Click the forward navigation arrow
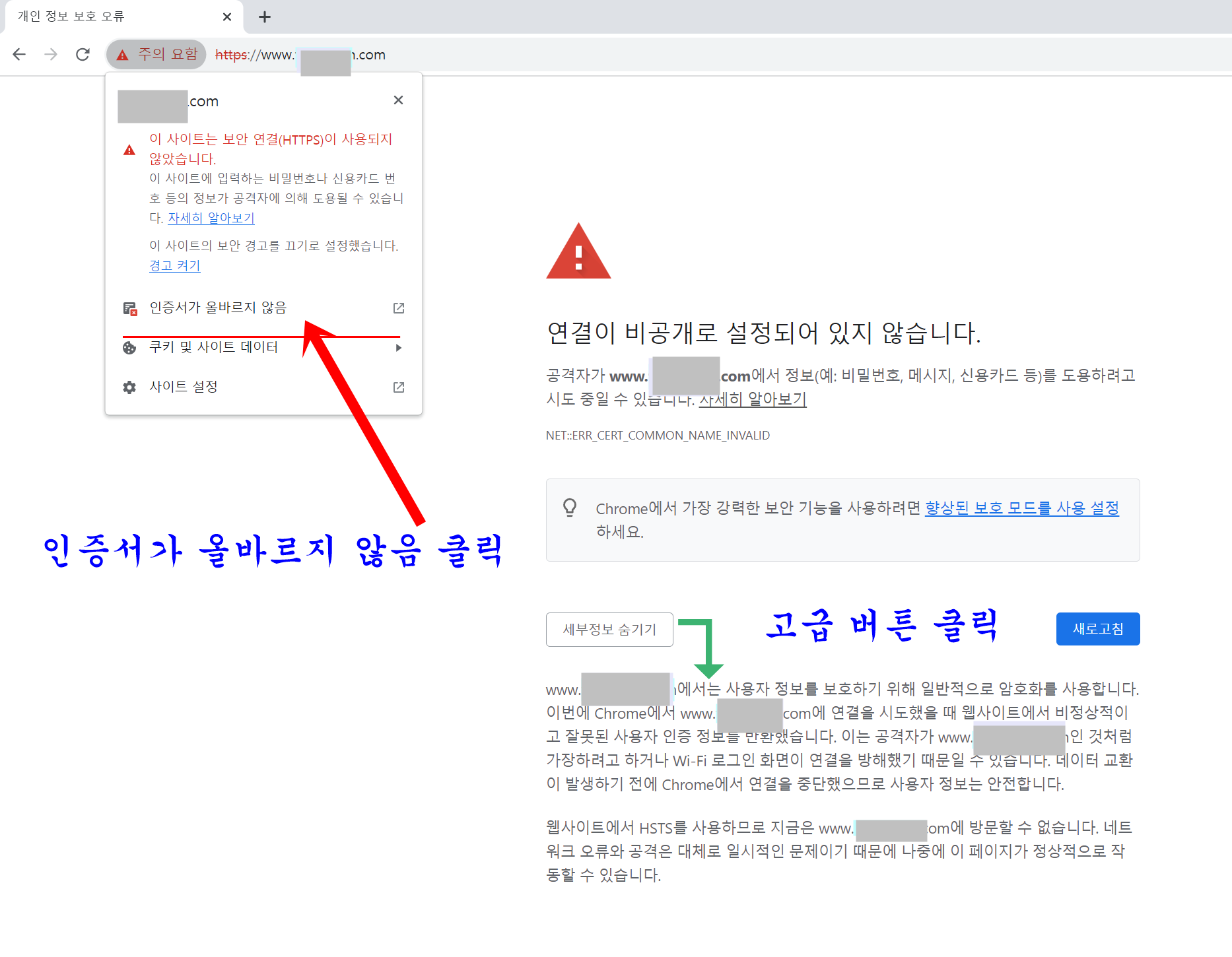Viewport: 1232px width, 957px height. pos(51,54)
